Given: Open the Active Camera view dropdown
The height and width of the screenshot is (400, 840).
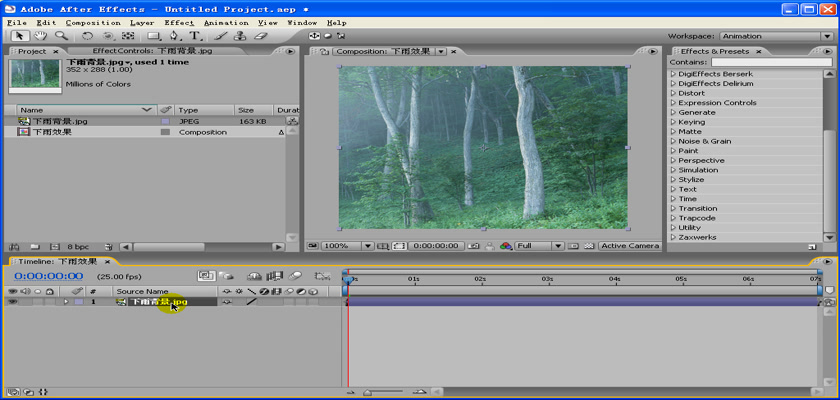Looking at the screenshot, I should coord(629,246).
